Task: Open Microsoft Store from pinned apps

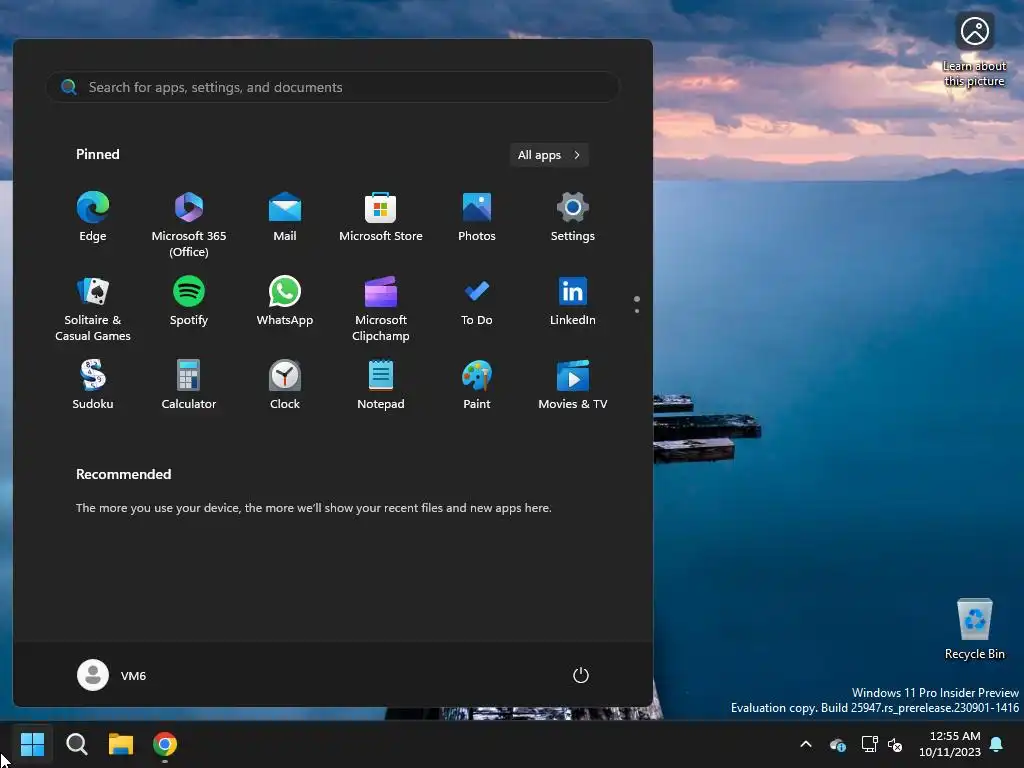Action: [381, 217]
